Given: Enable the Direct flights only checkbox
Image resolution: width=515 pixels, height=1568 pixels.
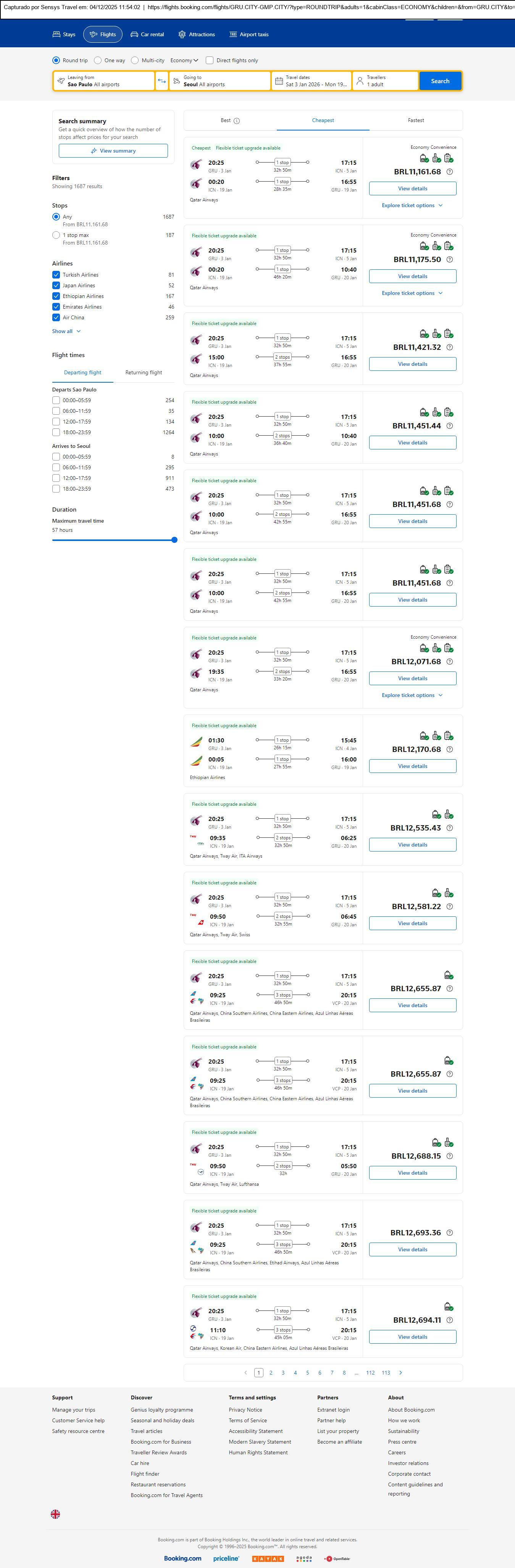Looking at the screenshot, I should pos(210,60).
